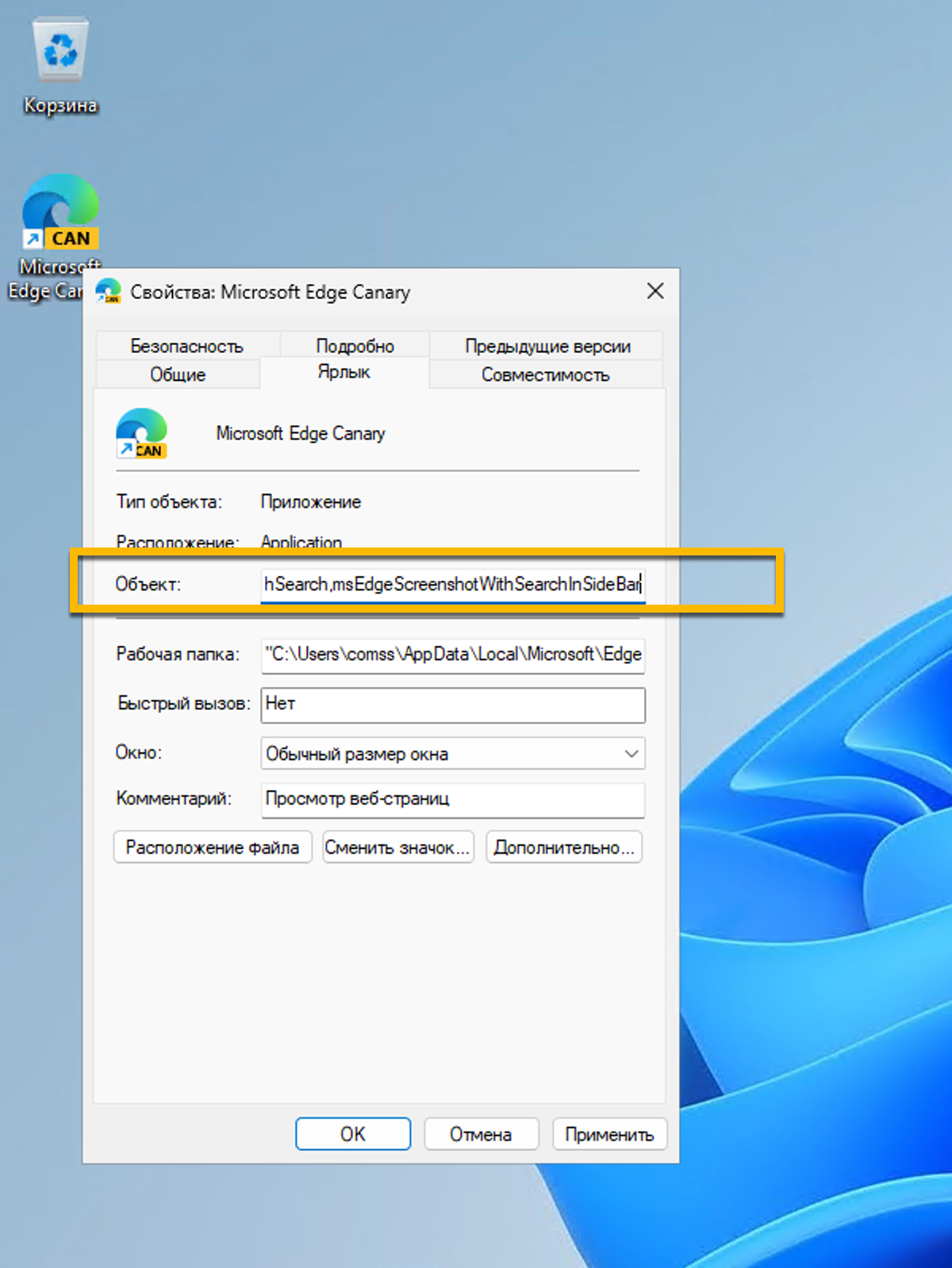Viewport: 952px width, 1268px height.
Task: Switch to the Общие tab
Action: (x=178, y=375)
